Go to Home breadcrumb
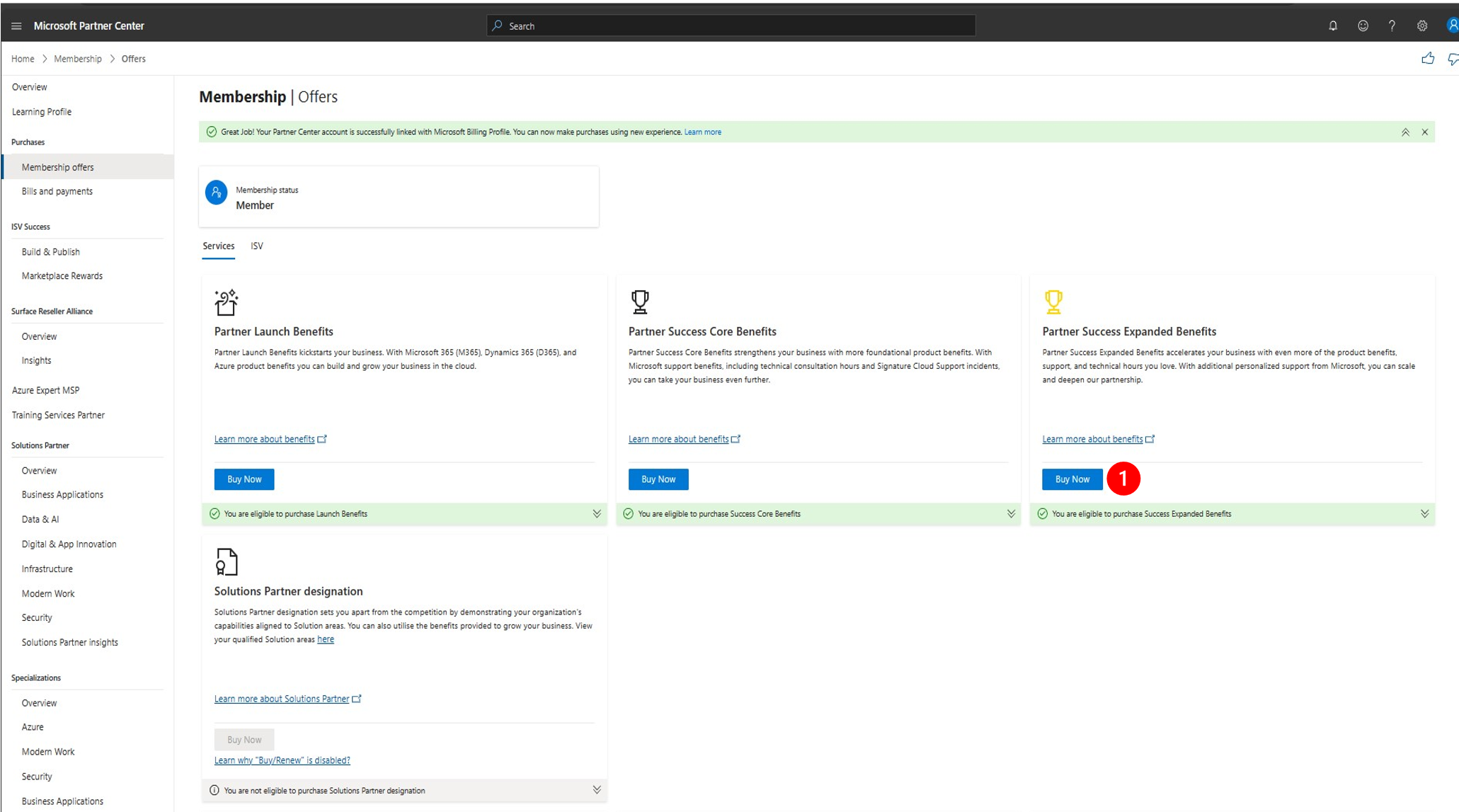The height and width of the screenshot is (812, 1459). (23, 59)
